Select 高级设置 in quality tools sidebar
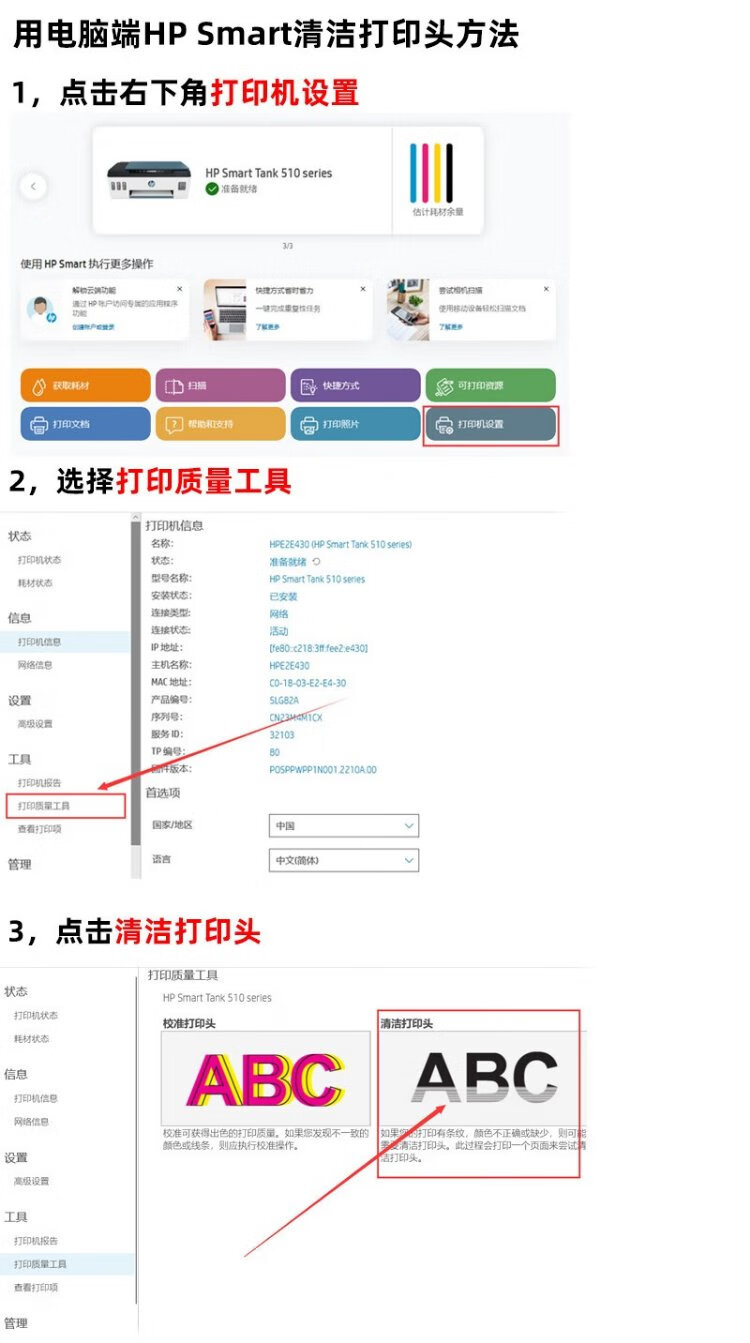This screenshot has height=1343, width=750. (x=31, y=1181)
